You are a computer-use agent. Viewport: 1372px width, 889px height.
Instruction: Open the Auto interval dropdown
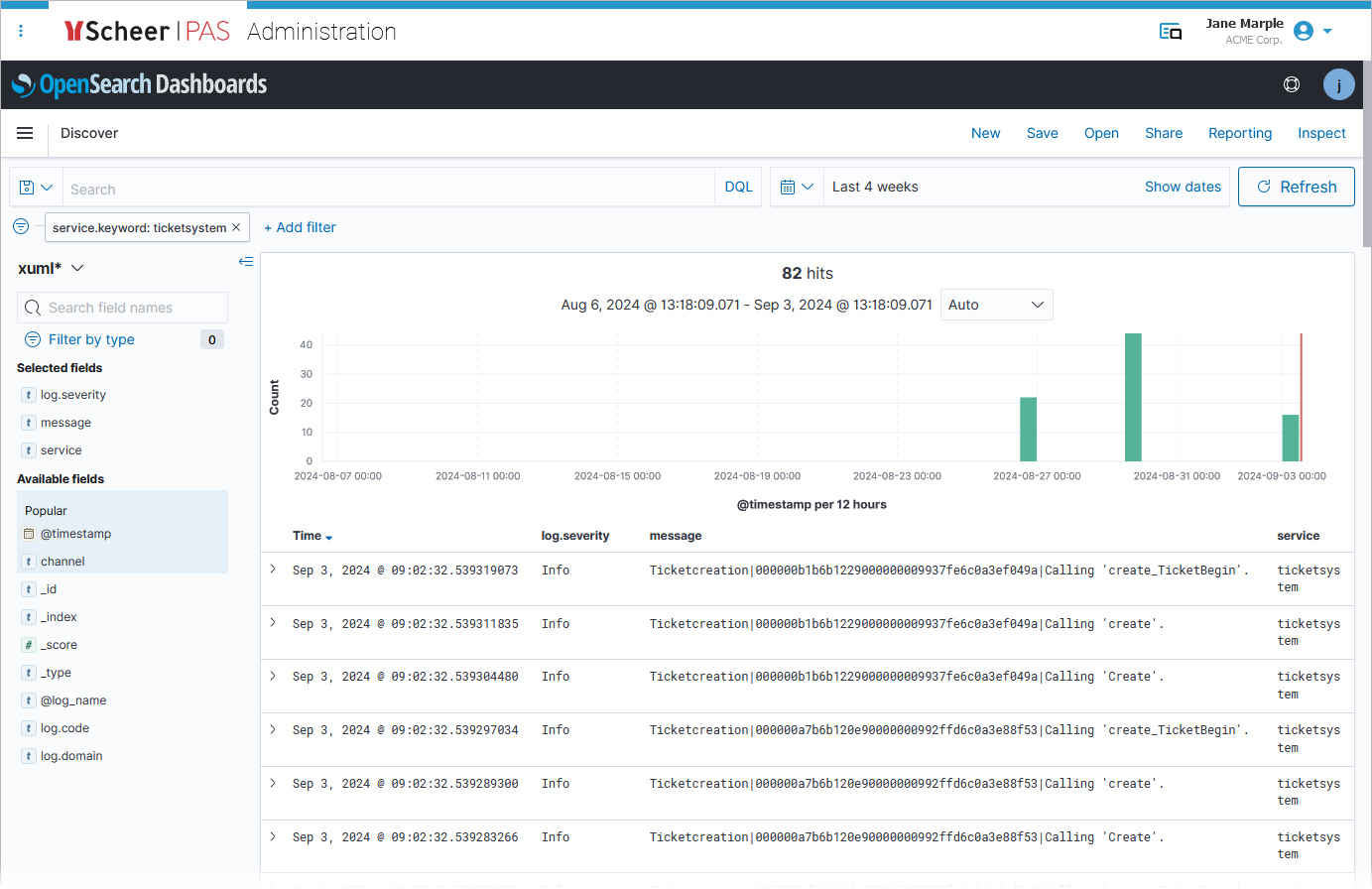996,305
